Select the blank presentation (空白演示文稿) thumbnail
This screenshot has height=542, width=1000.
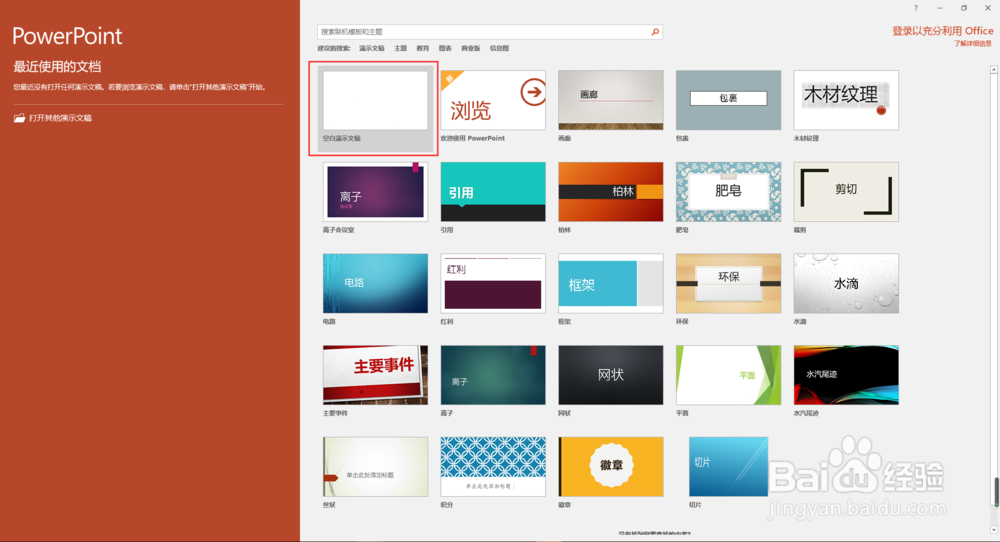coord(375,101)
